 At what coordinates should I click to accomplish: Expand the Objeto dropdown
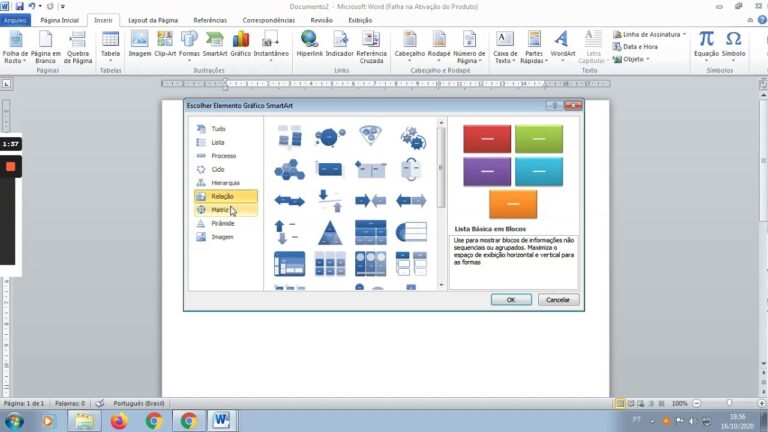(648, 59)
